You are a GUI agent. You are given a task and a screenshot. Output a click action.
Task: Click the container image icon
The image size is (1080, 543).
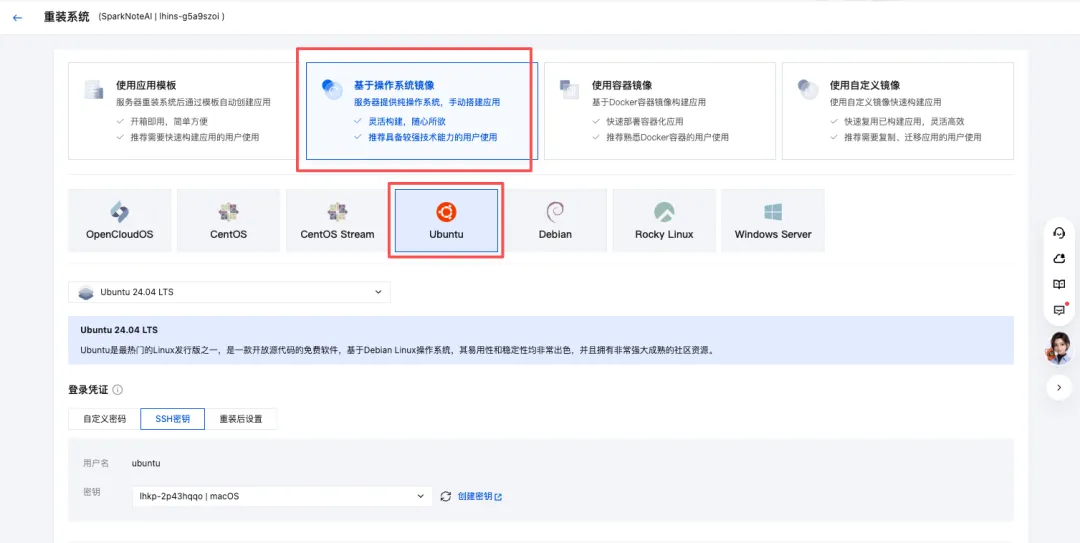(569, 90)
